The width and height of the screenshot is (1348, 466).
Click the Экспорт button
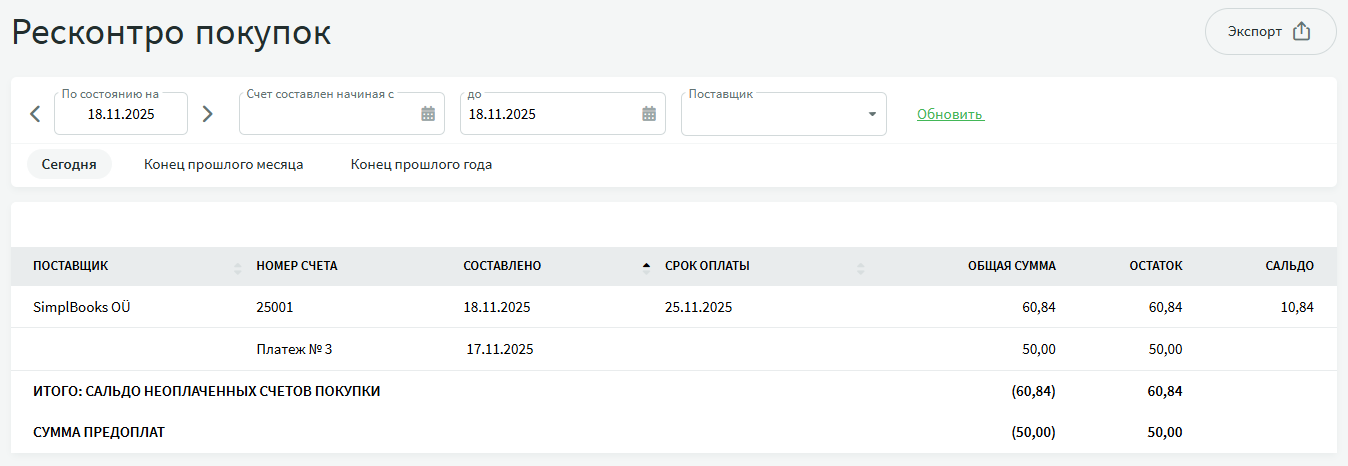1270,31
